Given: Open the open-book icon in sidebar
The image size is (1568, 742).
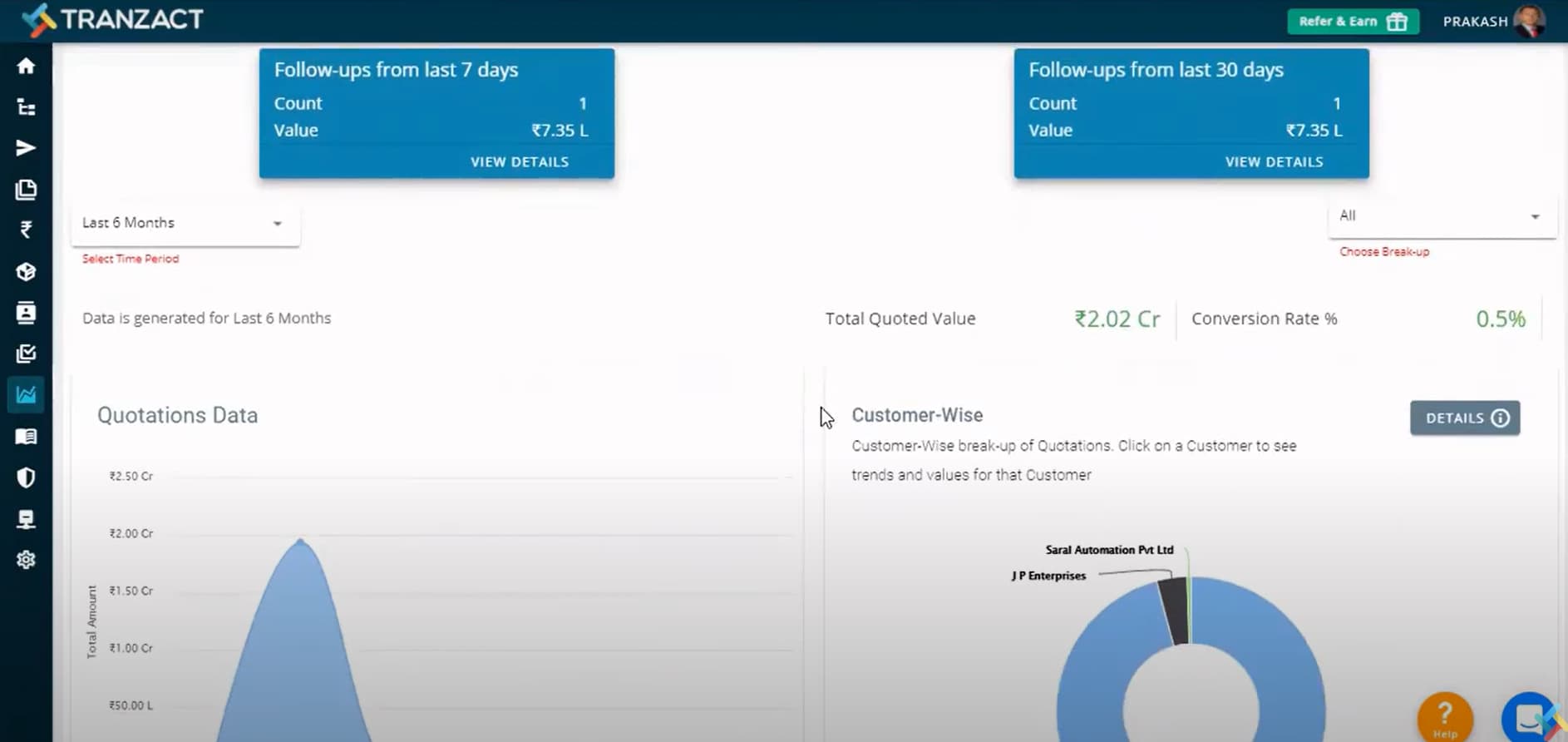Looking at the screenshot, I should pos(26,436).
